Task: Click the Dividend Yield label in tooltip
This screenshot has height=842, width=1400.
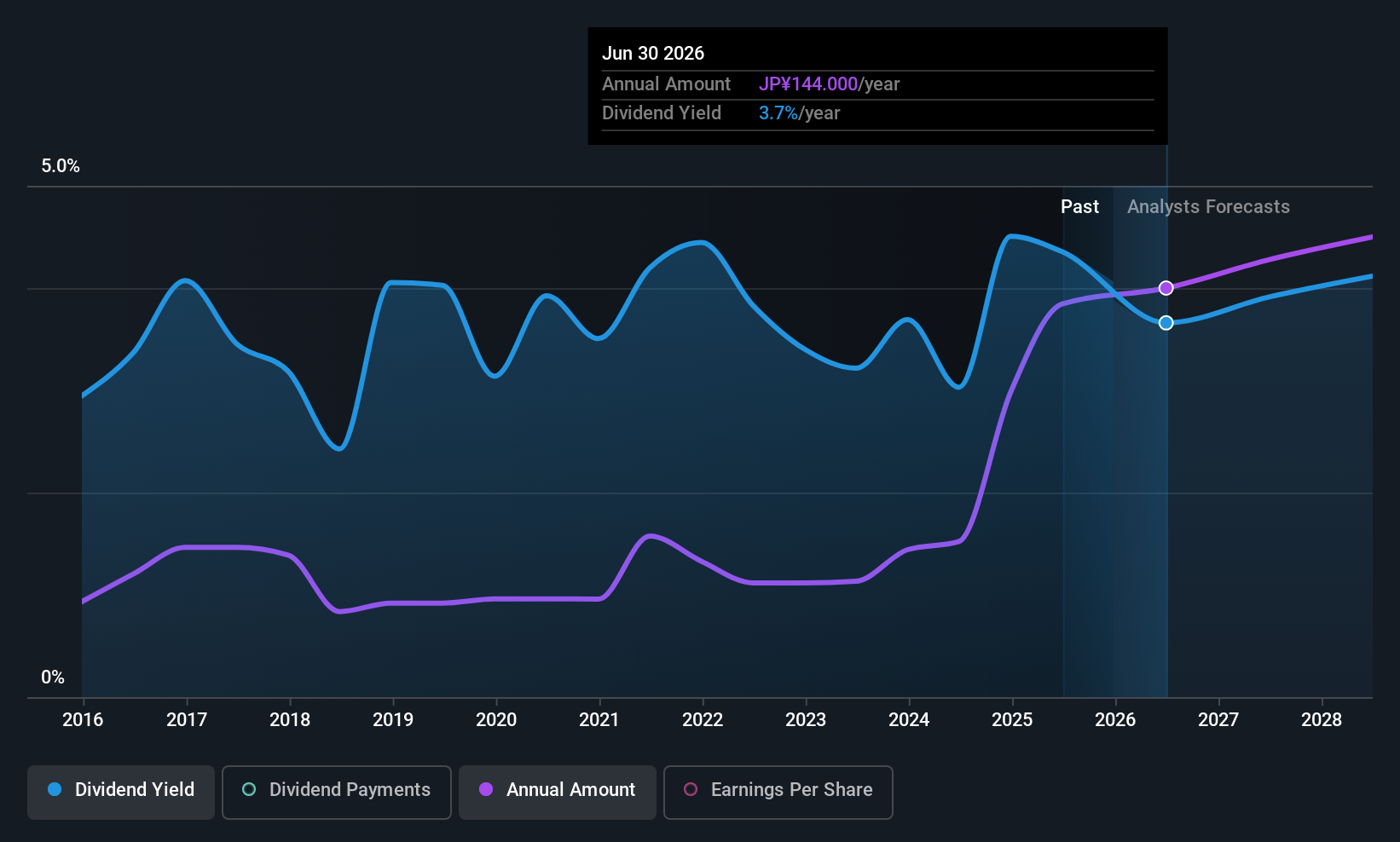Action: (x=662, y=113)
